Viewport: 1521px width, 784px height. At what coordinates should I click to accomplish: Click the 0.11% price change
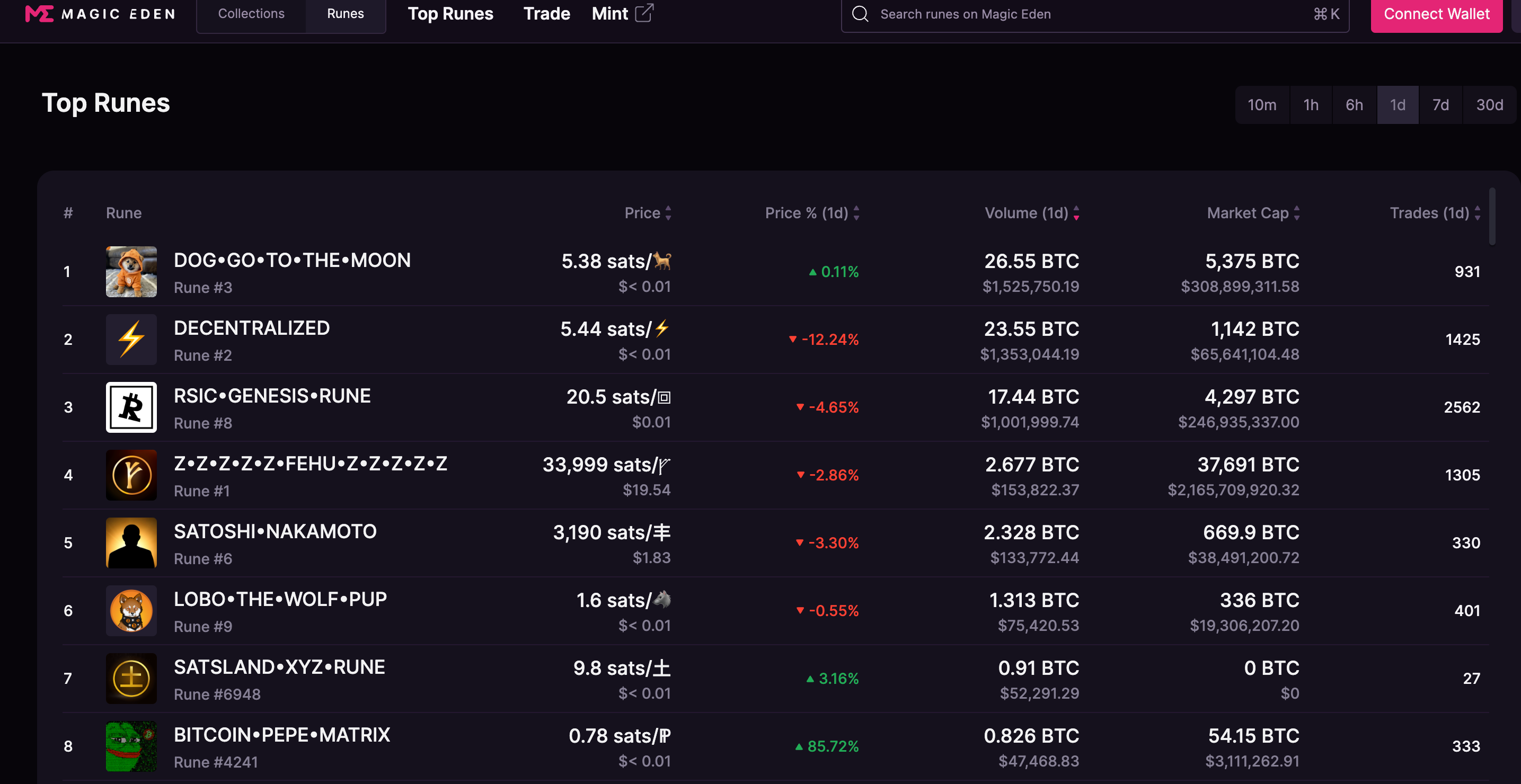(834, 272)
